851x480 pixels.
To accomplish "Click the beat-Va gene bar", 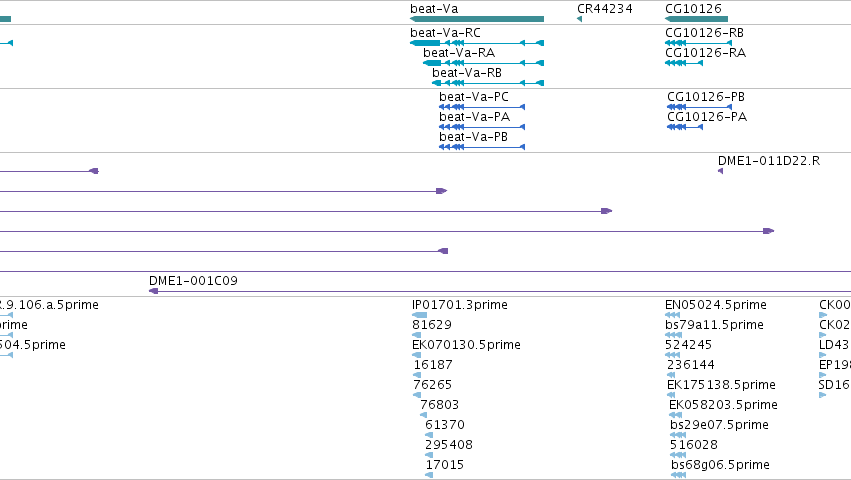I will [x=477, y=19].
